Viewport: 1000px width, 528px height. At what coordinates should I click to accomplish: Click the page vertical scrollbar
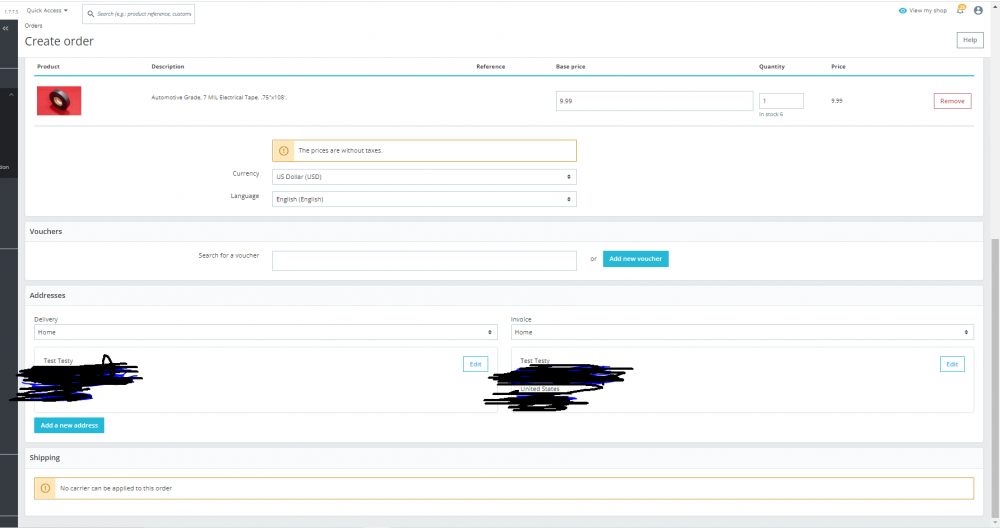click(995, 376)
